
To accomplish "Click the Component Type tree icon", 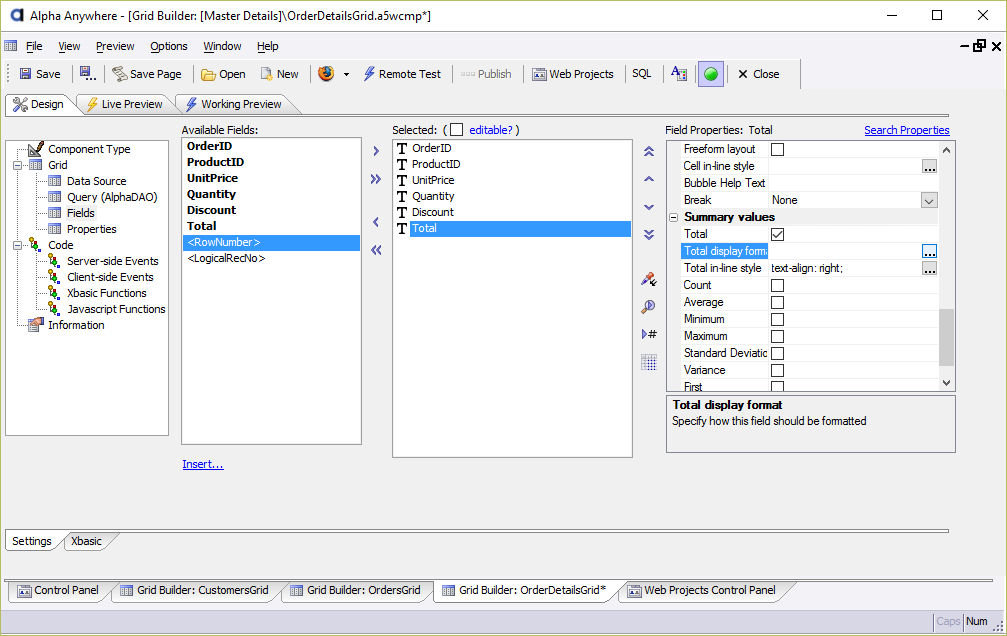I will [x=36, y=149].
